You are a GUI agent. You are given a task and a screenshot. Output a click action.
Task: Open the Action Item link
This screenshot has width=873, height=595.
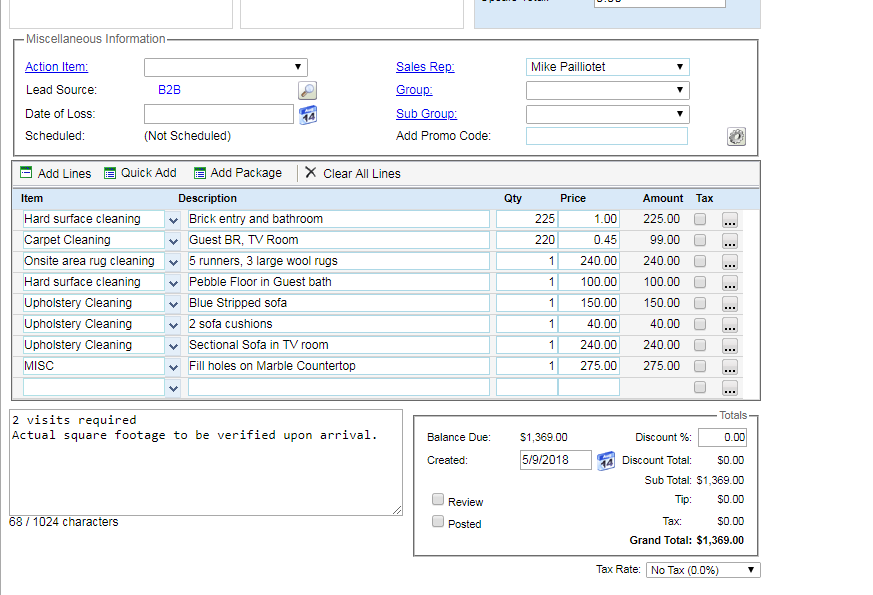click(x=56, y=67)
